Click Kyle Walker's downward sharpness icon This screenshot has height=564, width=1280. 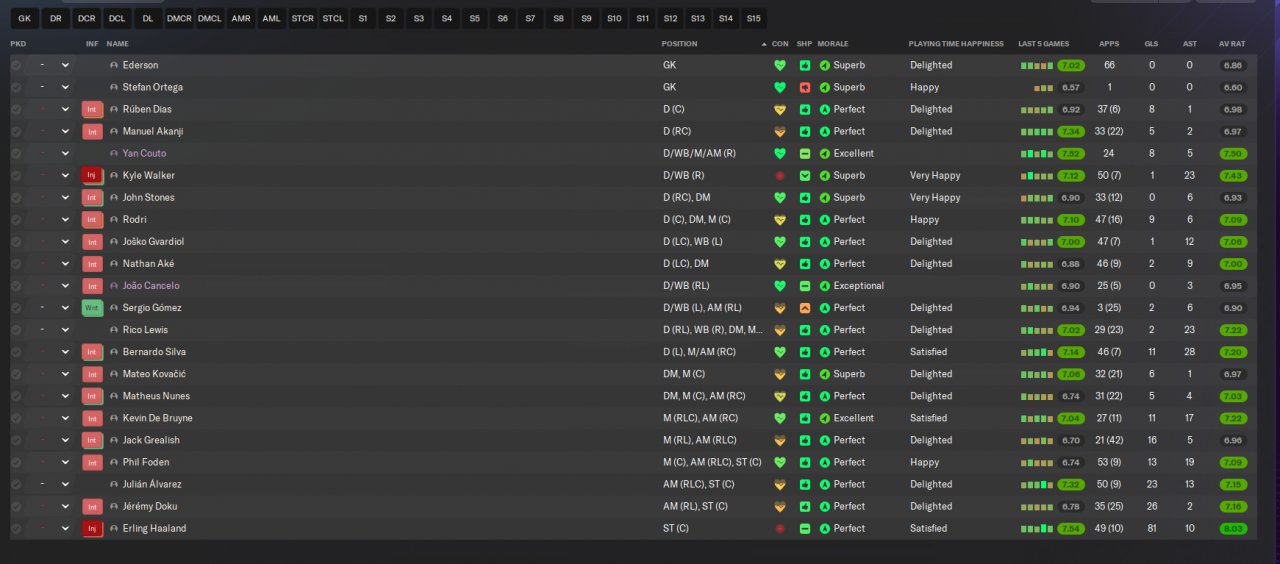[x=805, y=175]
